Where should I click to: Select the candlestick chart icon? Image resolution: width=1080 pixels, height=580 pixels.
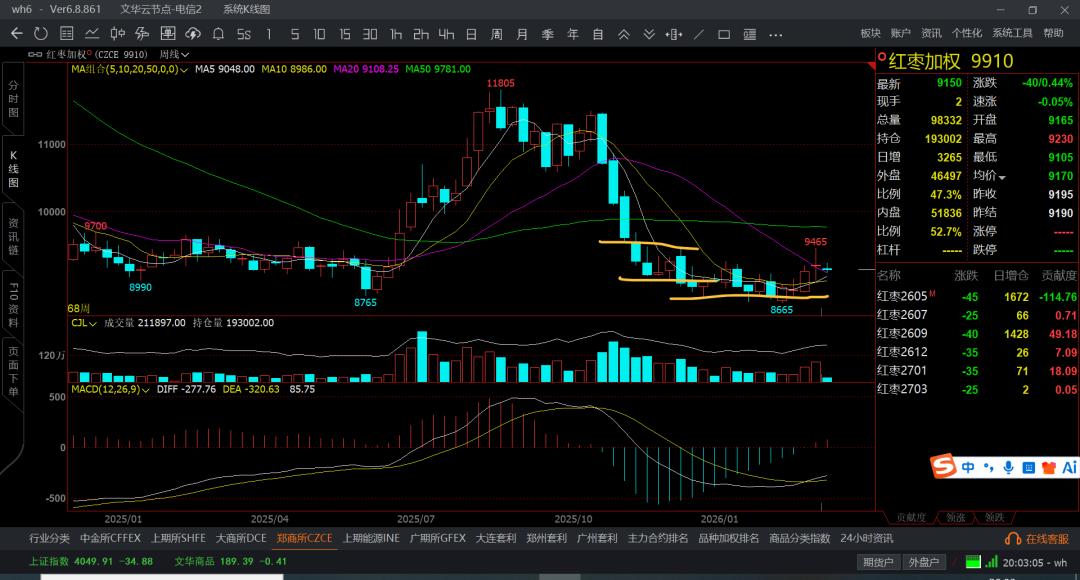(x=117, y=34)
